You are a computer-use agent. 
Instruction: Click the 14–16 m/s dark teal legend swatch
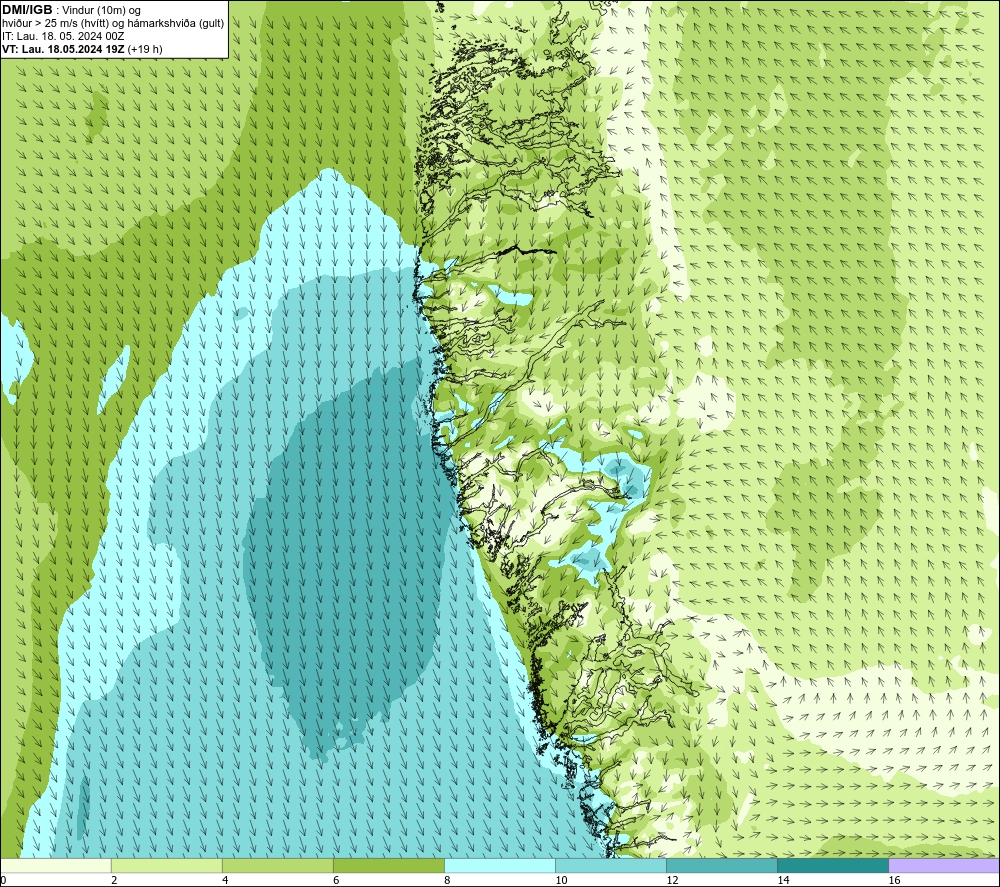pos(833,865)
